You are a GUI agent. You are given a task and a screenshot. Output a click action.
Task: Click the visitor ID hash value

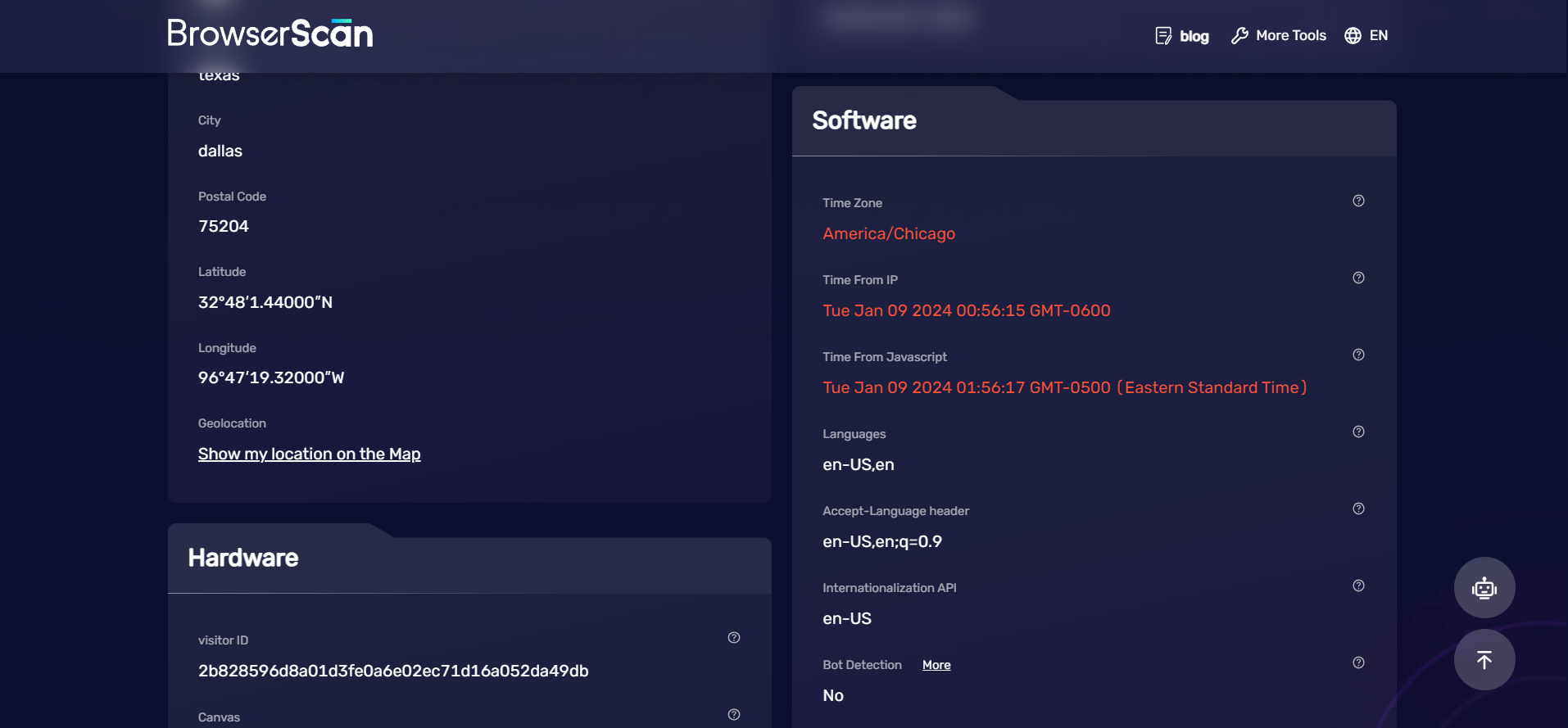pyautogui.click(x=393, y=671)
